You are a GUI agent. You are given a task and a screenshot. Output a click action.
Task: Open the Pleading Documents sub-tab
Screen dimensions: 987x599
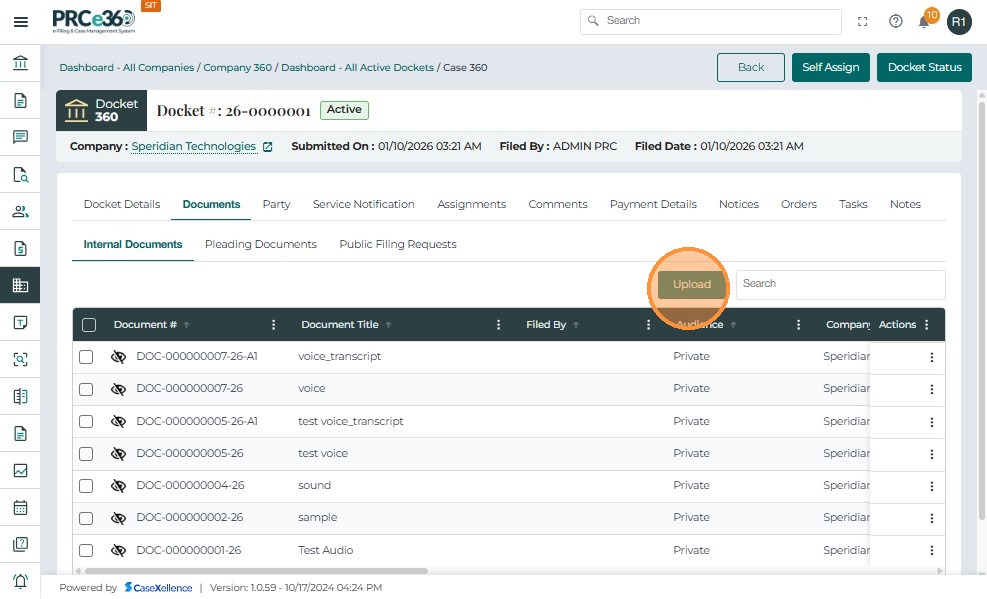[x=260, y=244]
